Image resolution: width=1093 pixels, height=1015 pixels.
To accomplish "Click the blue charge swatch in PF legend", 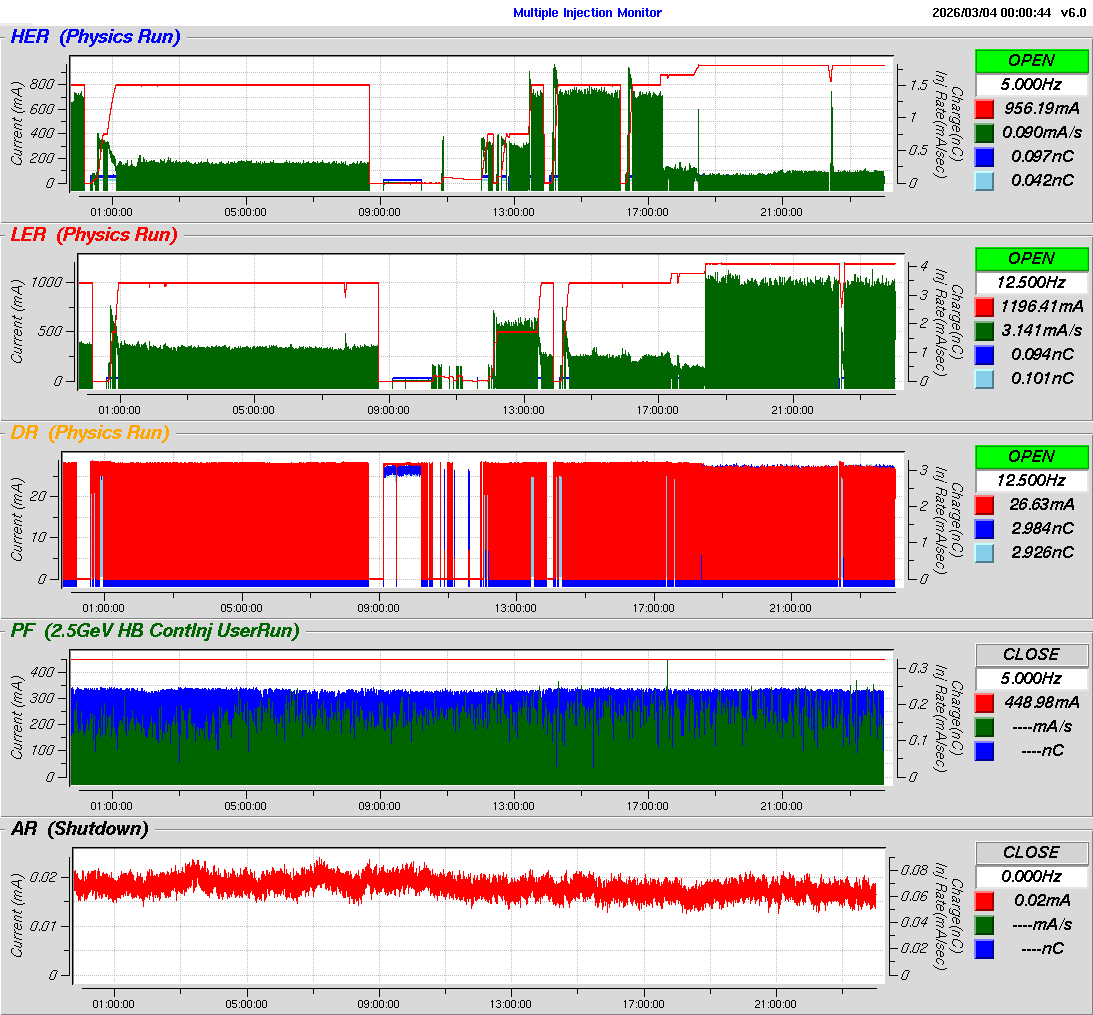I will (x=985, y=750).
